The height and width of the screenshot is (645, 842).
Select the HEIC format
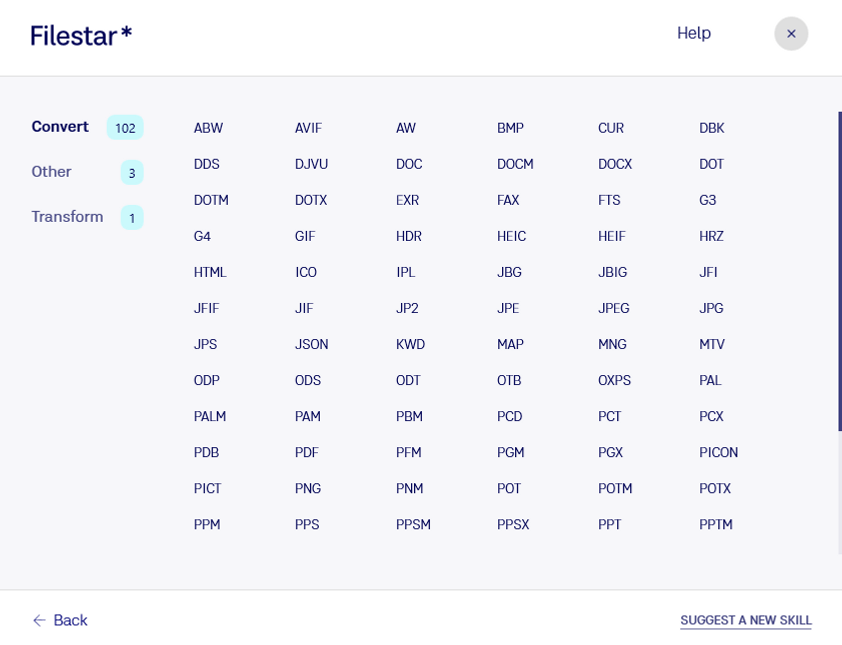(511, 236)
